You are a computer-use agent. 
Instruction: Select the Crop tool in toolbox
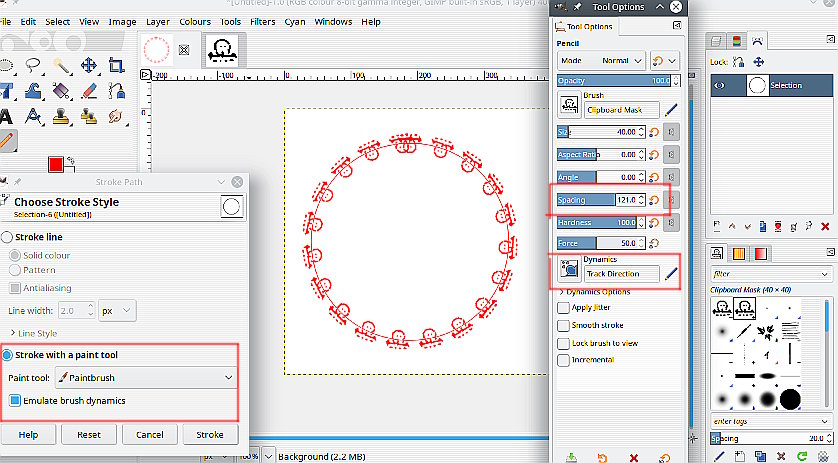click(115, 65)
